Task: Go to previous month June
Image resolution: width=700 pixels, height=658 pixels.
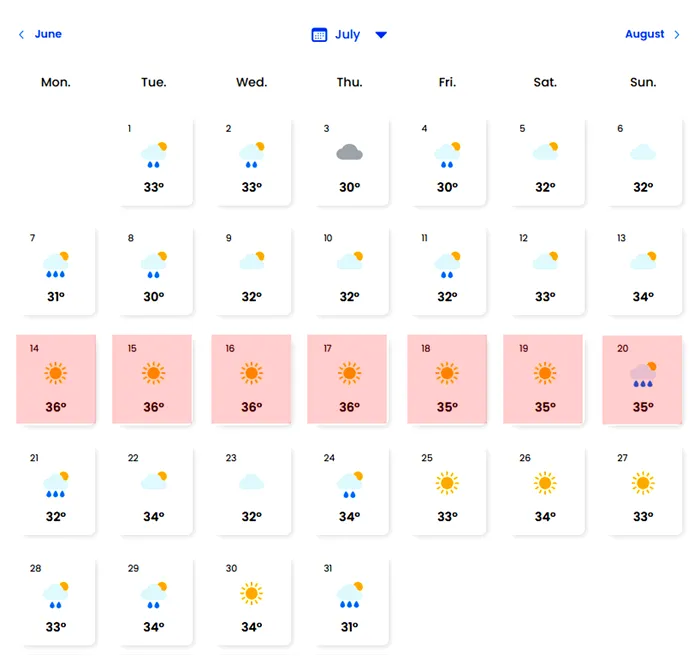Action: click(x=48, y=34)
